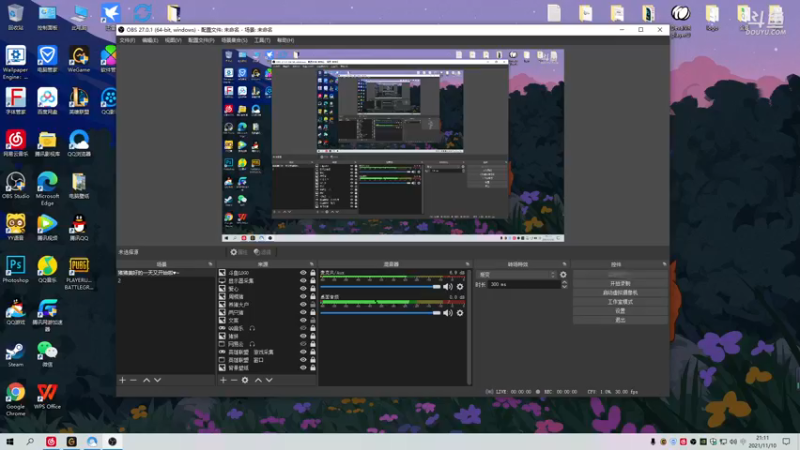Select the scene named 2
800x450 pixels.
(165, 281)
